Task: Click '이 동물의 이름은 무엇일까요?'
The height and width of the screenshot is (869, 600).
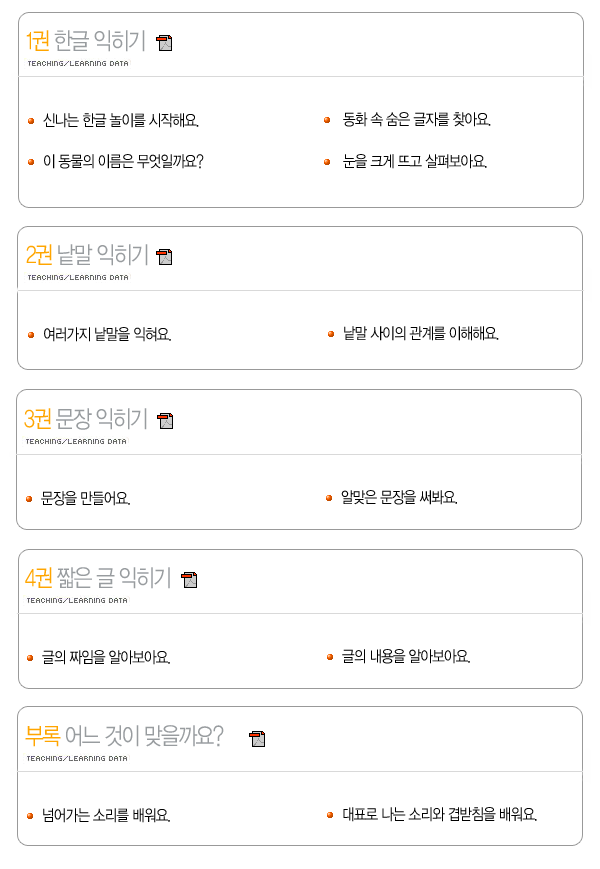Action: [123, 161]
